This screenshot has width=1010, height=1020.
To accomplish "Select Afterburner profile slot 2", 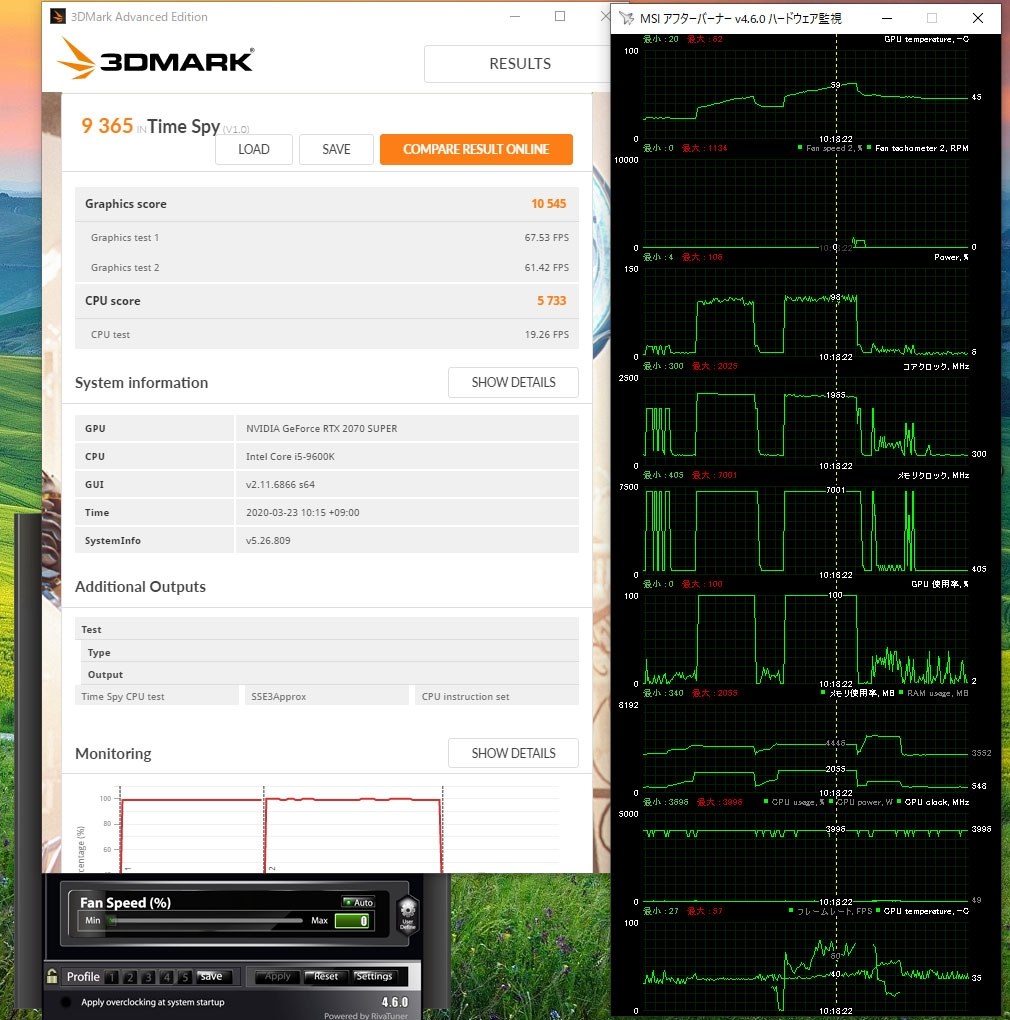I will click(131, 976).
